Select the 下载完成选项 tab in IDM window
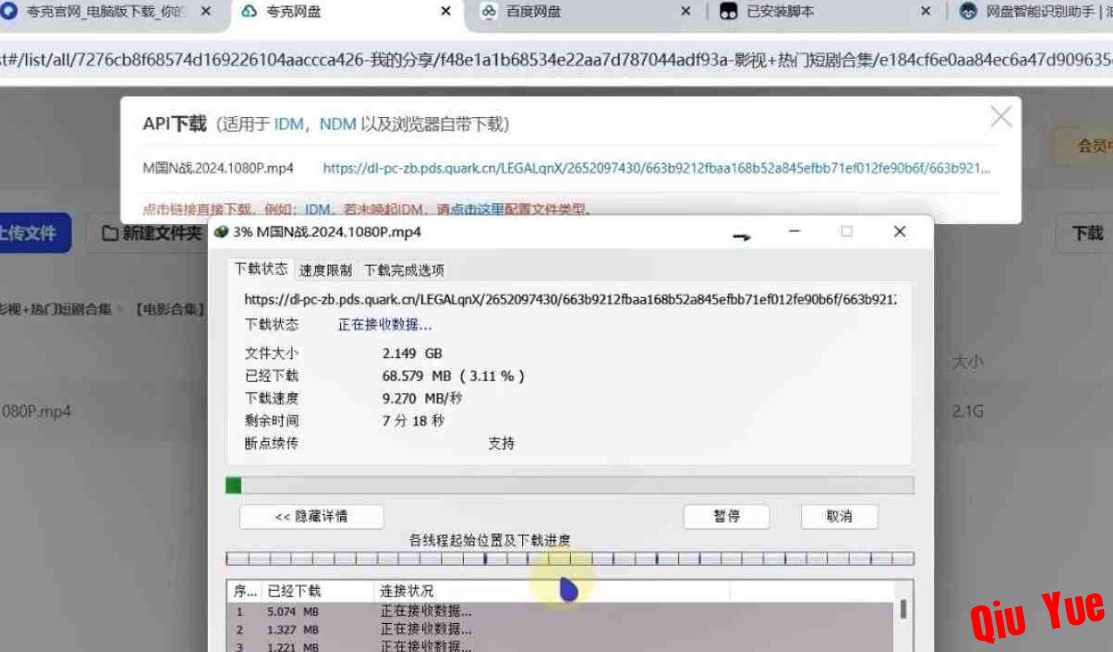 pyautogui.click(x=404, y=270)
